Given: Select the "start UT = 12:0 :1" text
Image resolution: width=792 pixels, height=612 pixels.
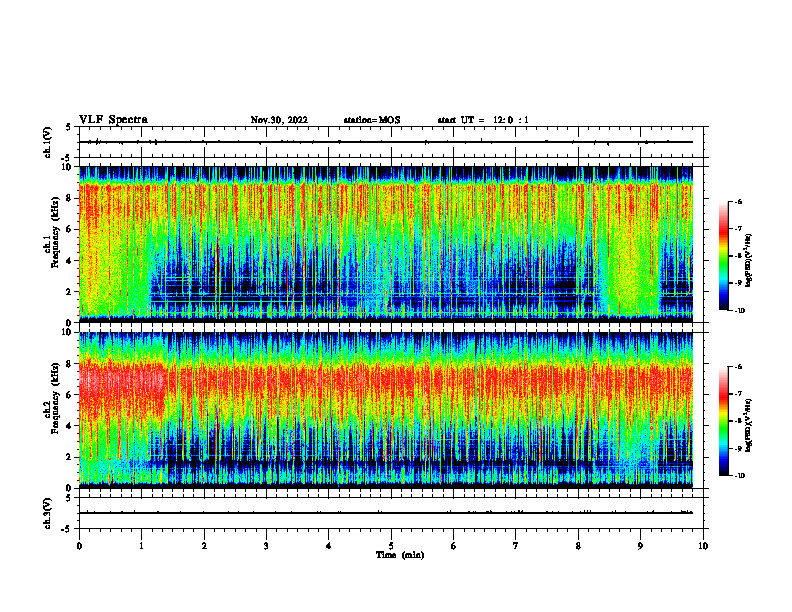Looking at the screenshot, I should click(x=483, y=120).
